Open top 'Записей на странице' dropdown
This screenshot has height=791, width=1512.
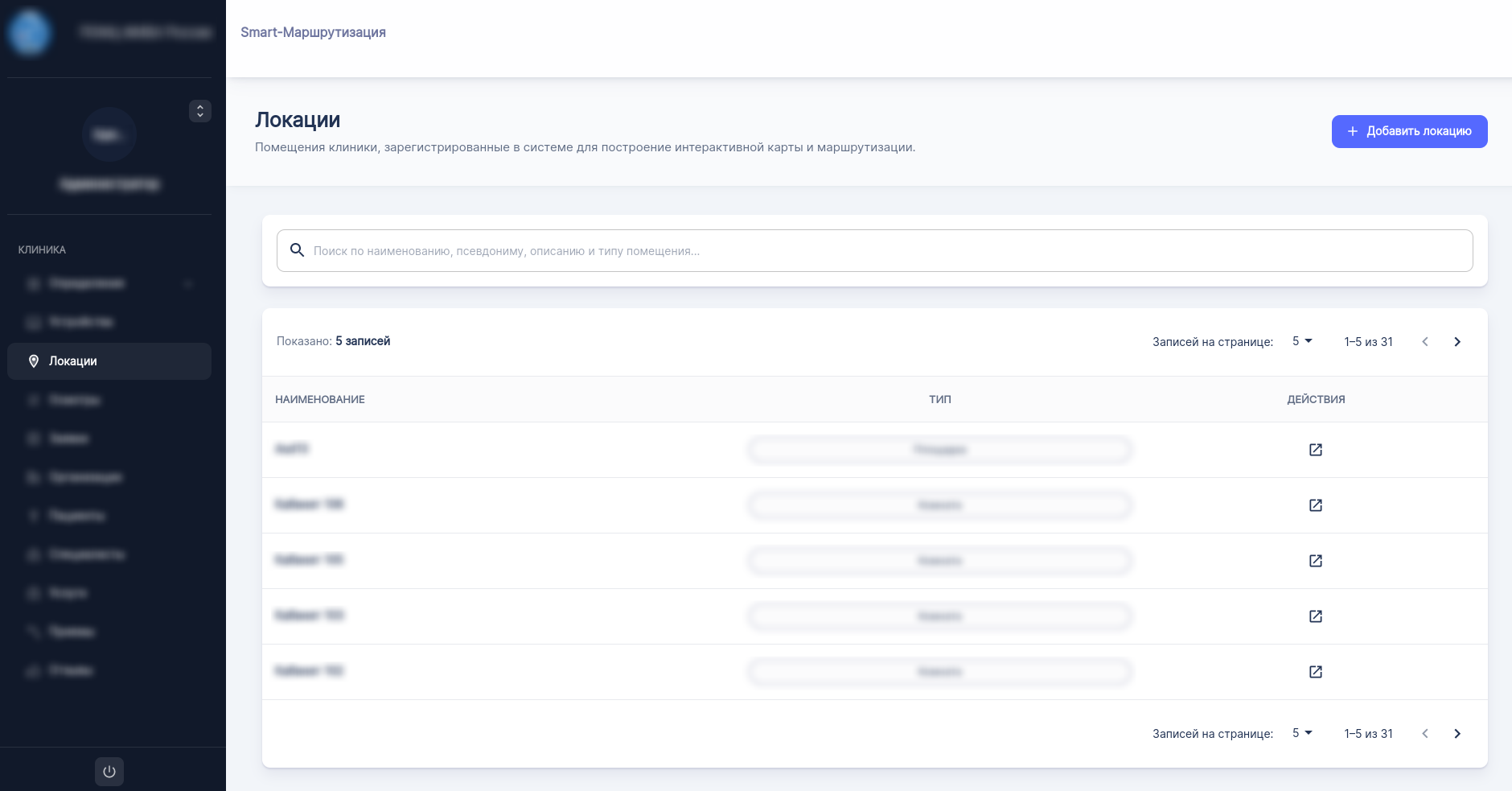[x=1302, y=342]
